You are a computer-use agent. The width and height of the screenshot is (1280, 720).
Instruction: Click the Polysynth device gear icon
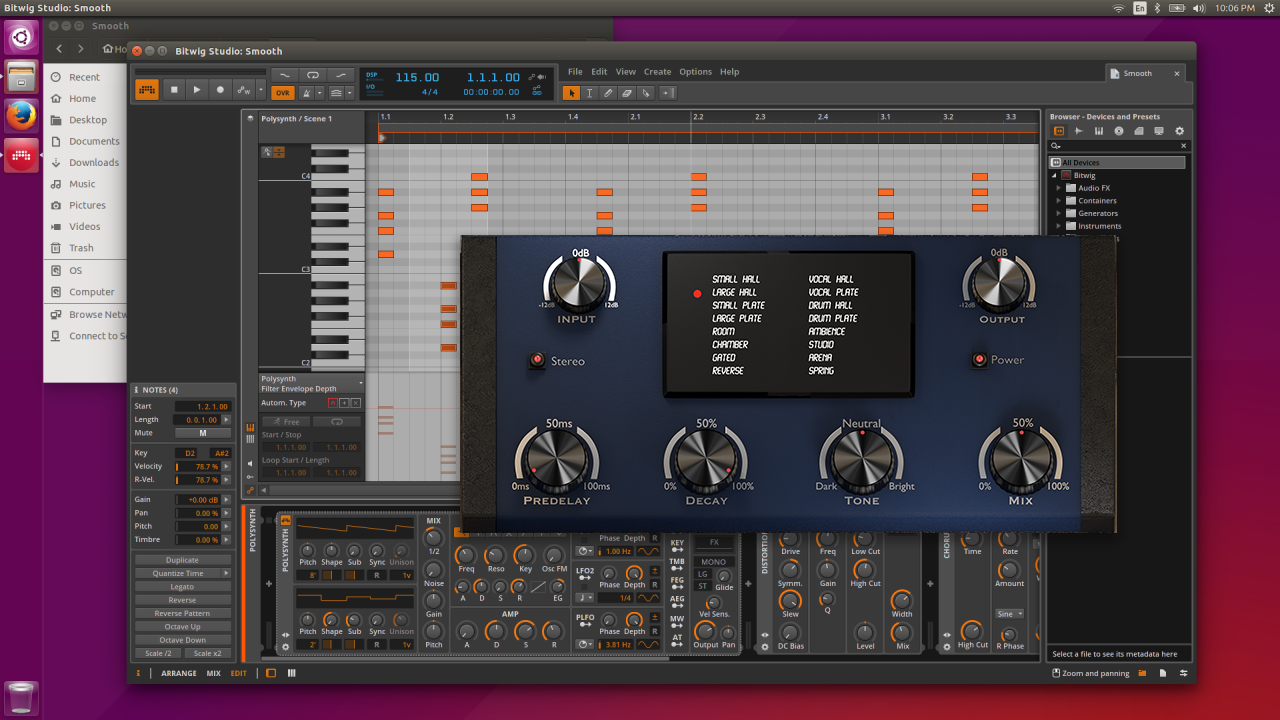[285, 647]
